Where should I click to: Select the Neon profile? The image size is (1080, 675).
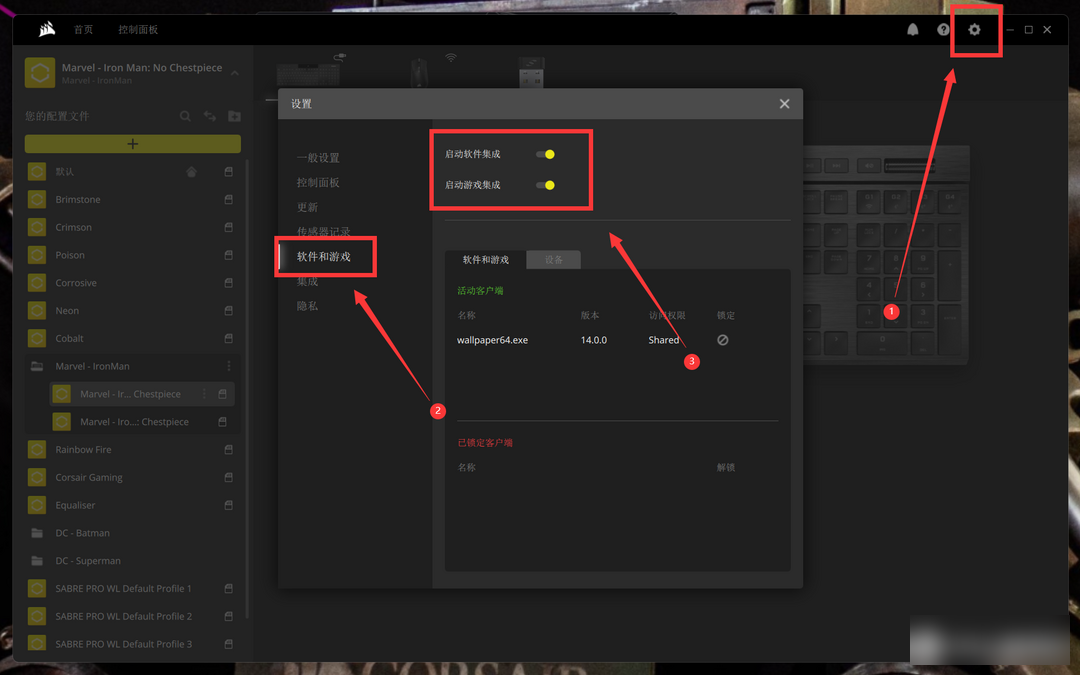click(67, 311)
